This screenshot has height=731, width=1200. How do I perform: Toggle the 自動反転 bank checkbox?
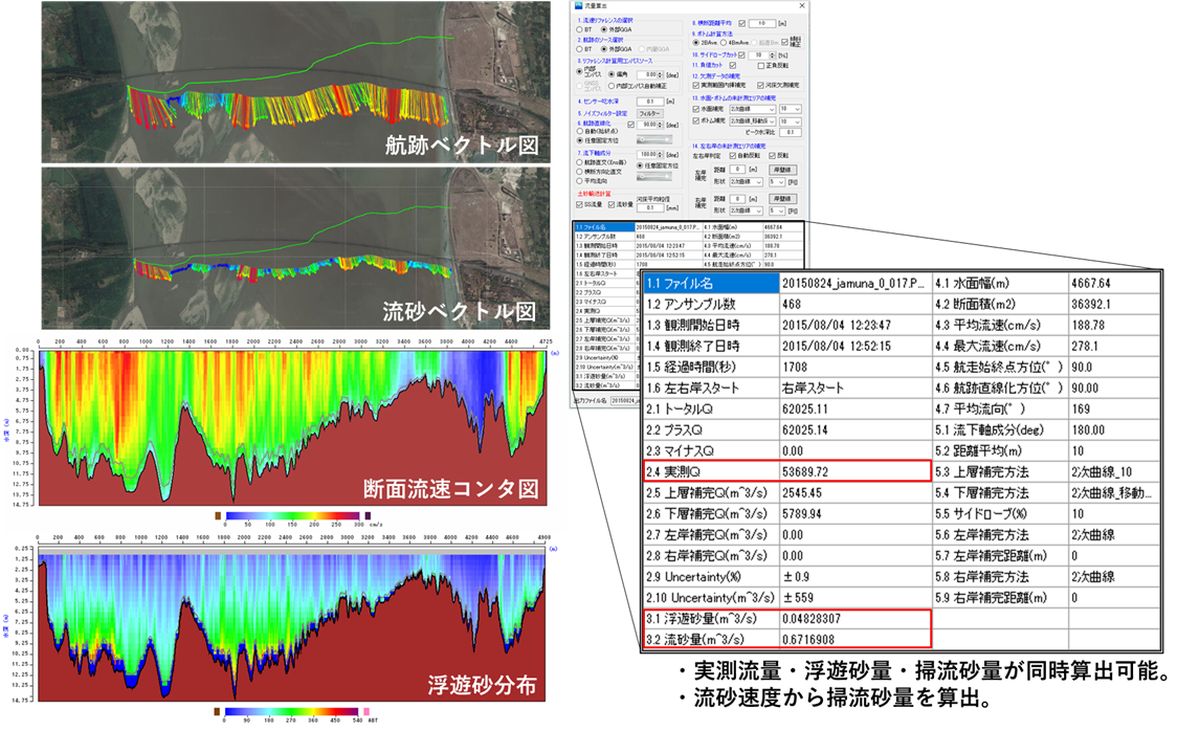[733, 156]
